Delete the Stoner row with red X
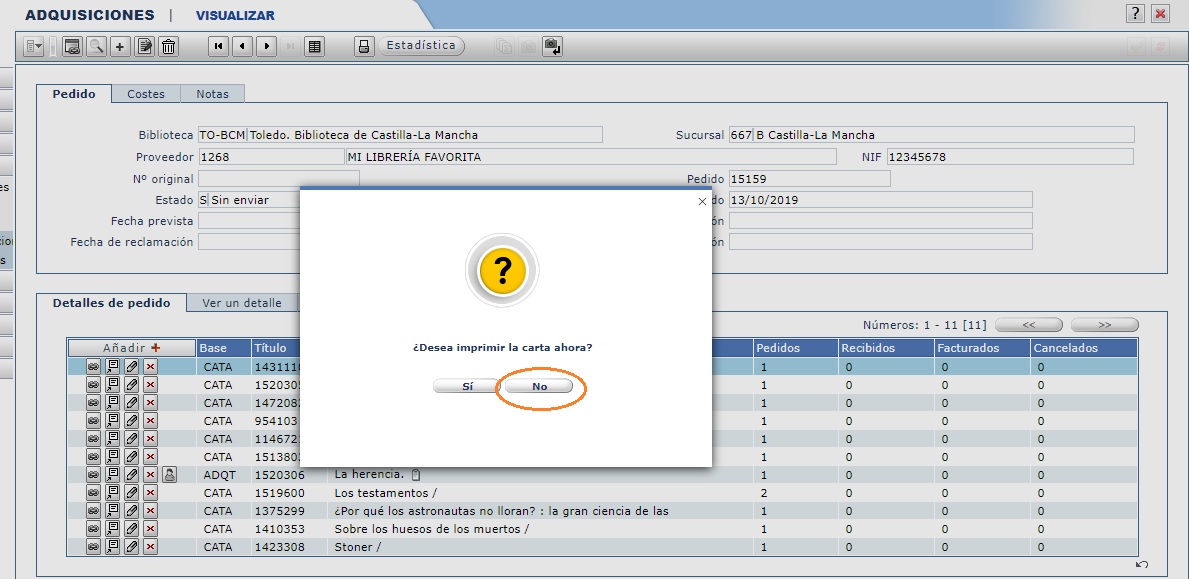The image size is (1189, 579). [150, 547]
